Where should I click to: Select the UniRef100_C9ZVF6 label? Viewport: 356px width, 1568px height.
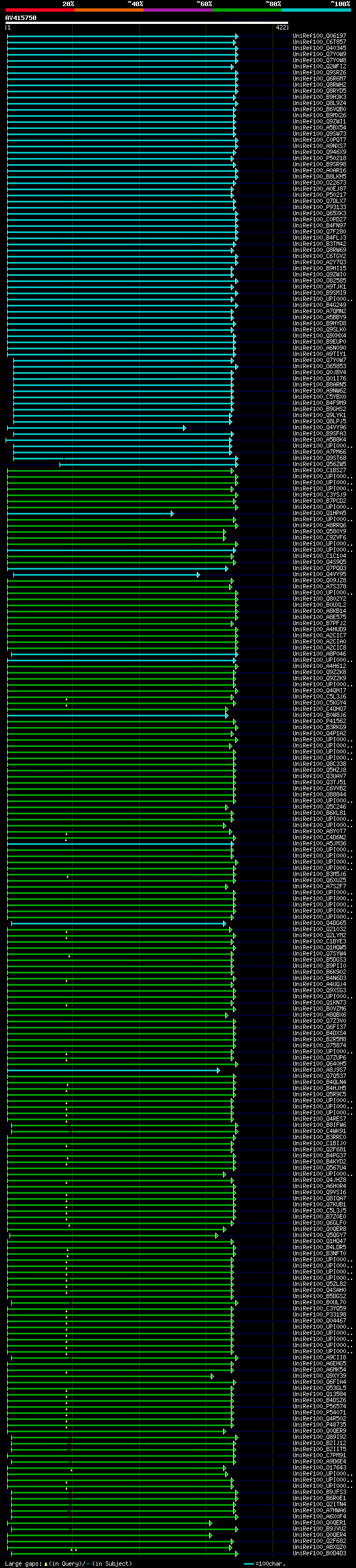coord(319,537)
